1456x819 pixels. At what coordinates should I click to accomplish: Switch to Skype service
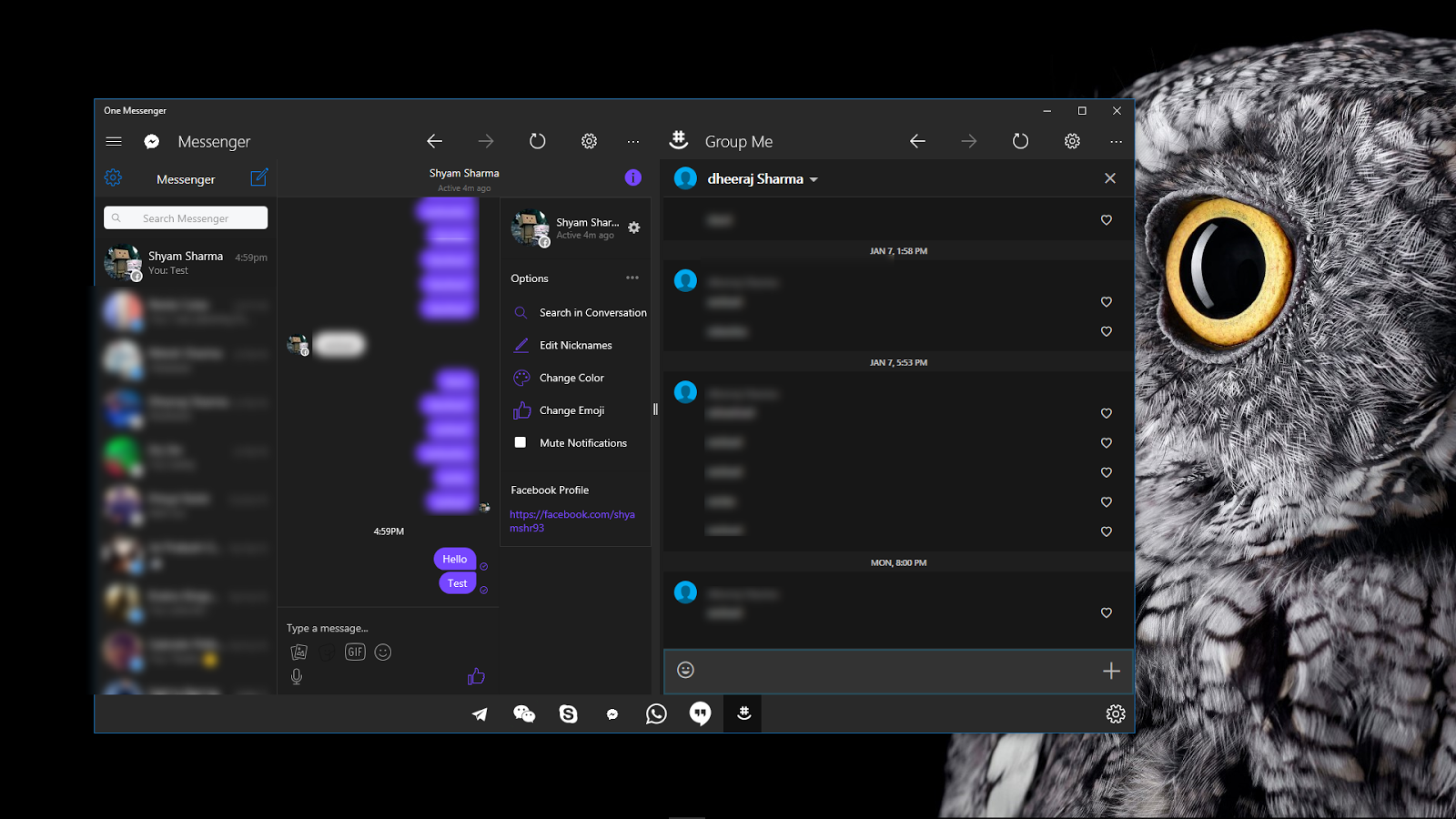569,714
